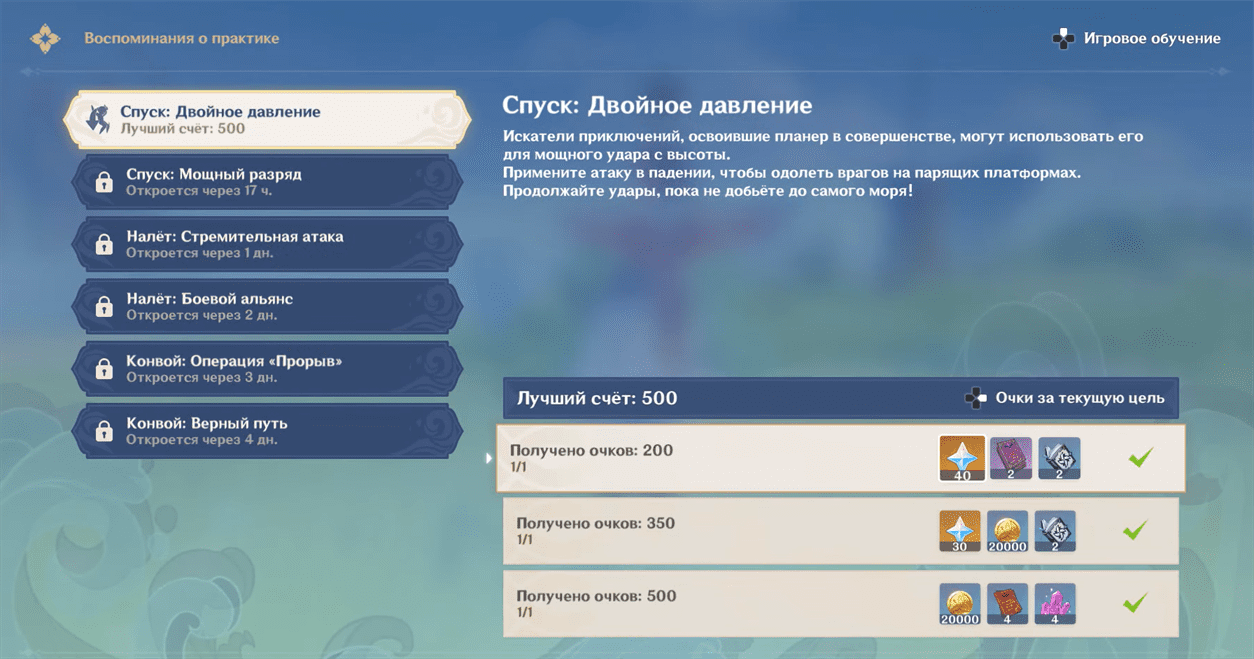Click green checkmark on 350 points row

pos(1134,530)
